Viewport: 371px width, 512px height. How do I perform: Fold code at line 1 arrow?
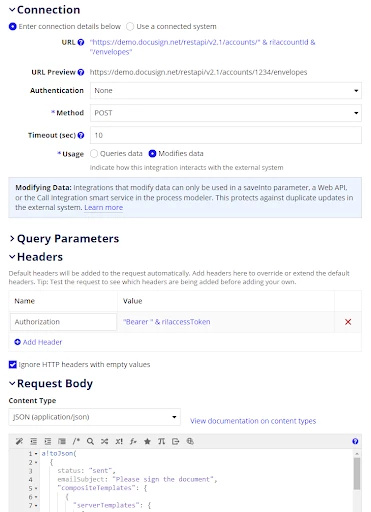(x=36, y=454)
